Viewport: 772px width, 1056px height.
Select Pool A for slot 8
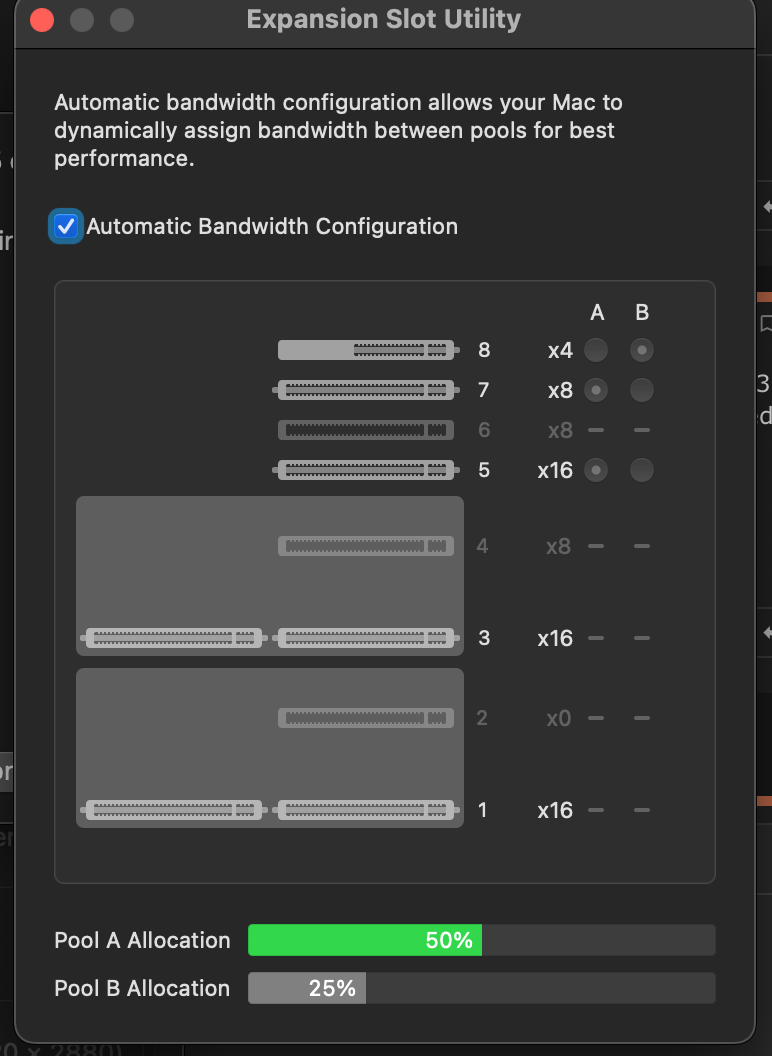[x=596, y=350]
